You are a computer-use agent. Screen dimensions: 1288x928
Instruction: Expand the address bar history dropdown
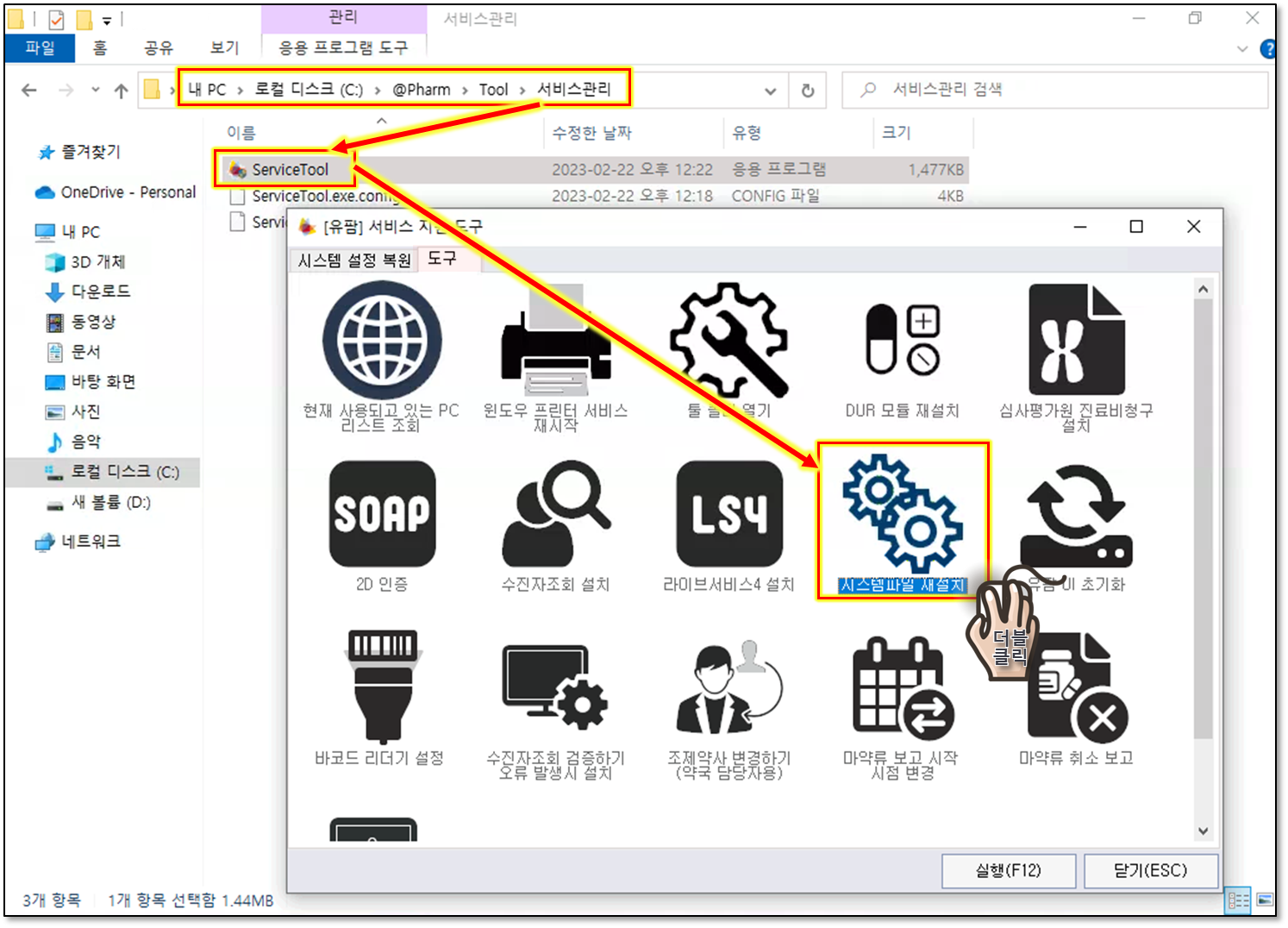(770, 91)
